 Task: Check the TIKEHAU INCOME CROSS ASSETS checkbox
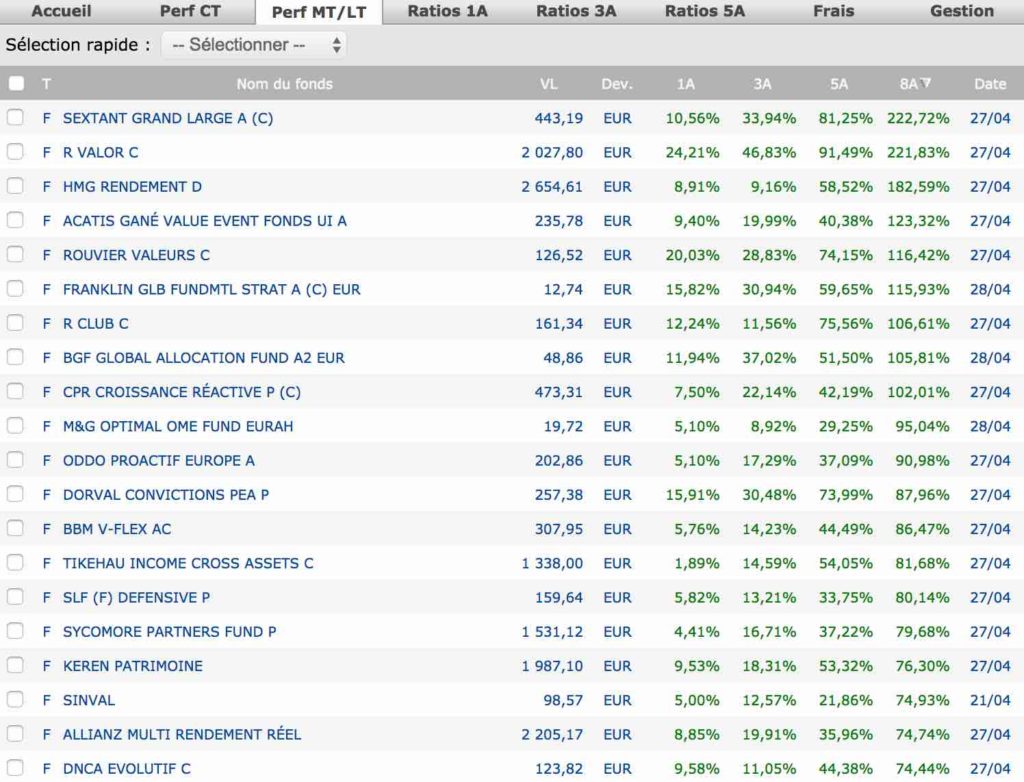(15, 562)
